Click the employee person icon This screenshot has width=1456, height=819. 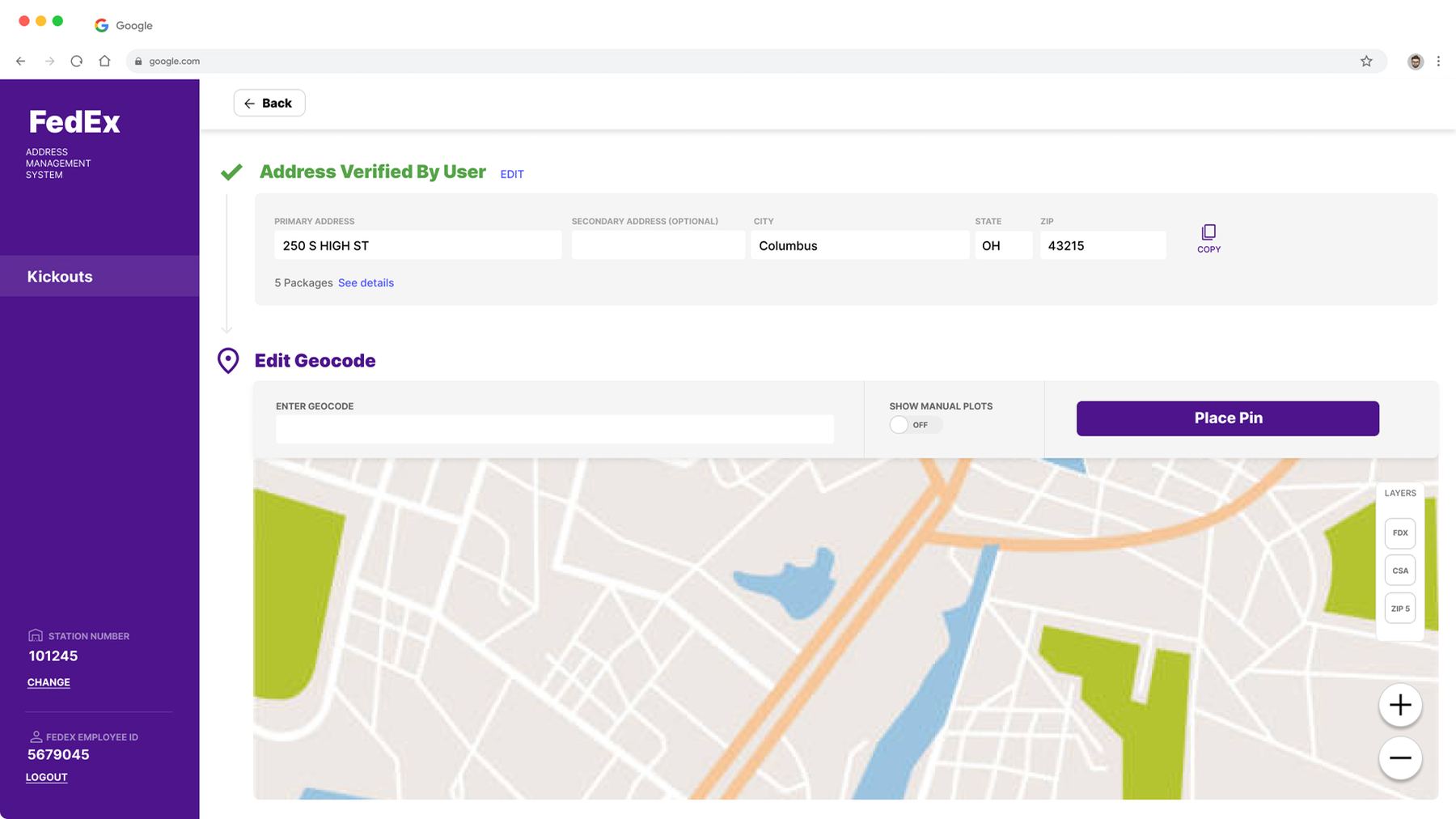click(36, 736)
